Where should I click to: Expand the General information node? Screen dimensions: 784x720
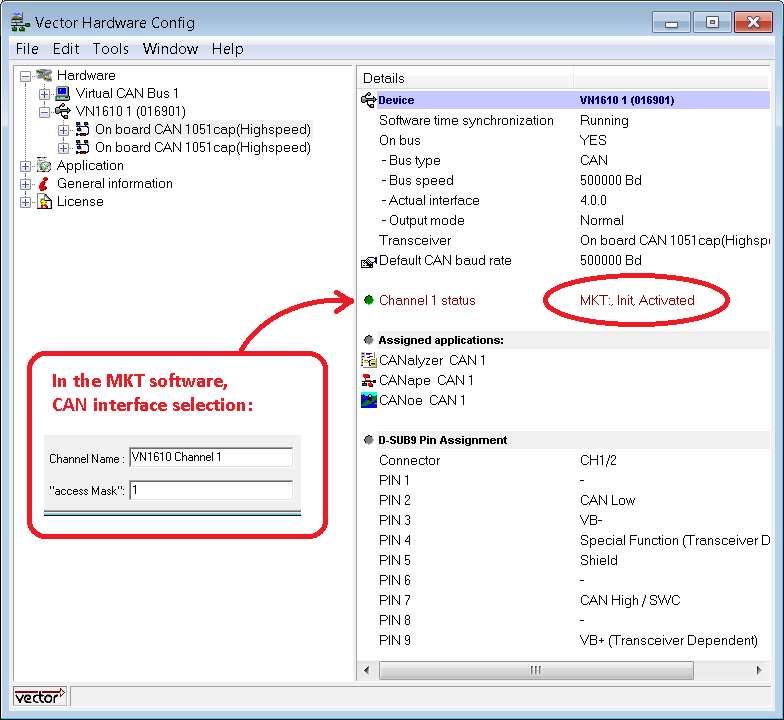click(x=25, y=184)
